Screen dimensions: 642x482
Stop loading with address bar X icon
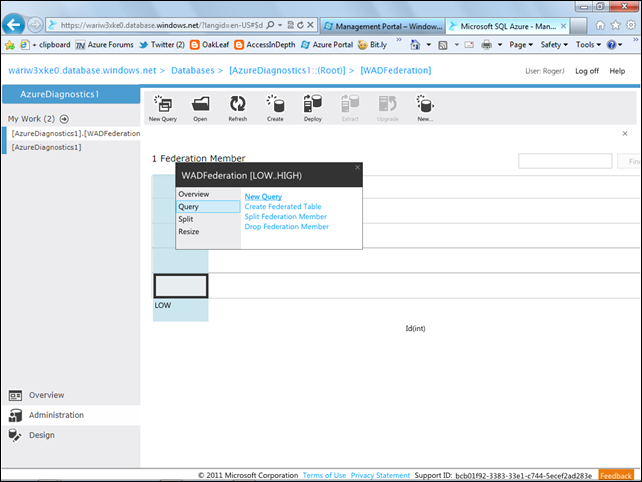311,25
